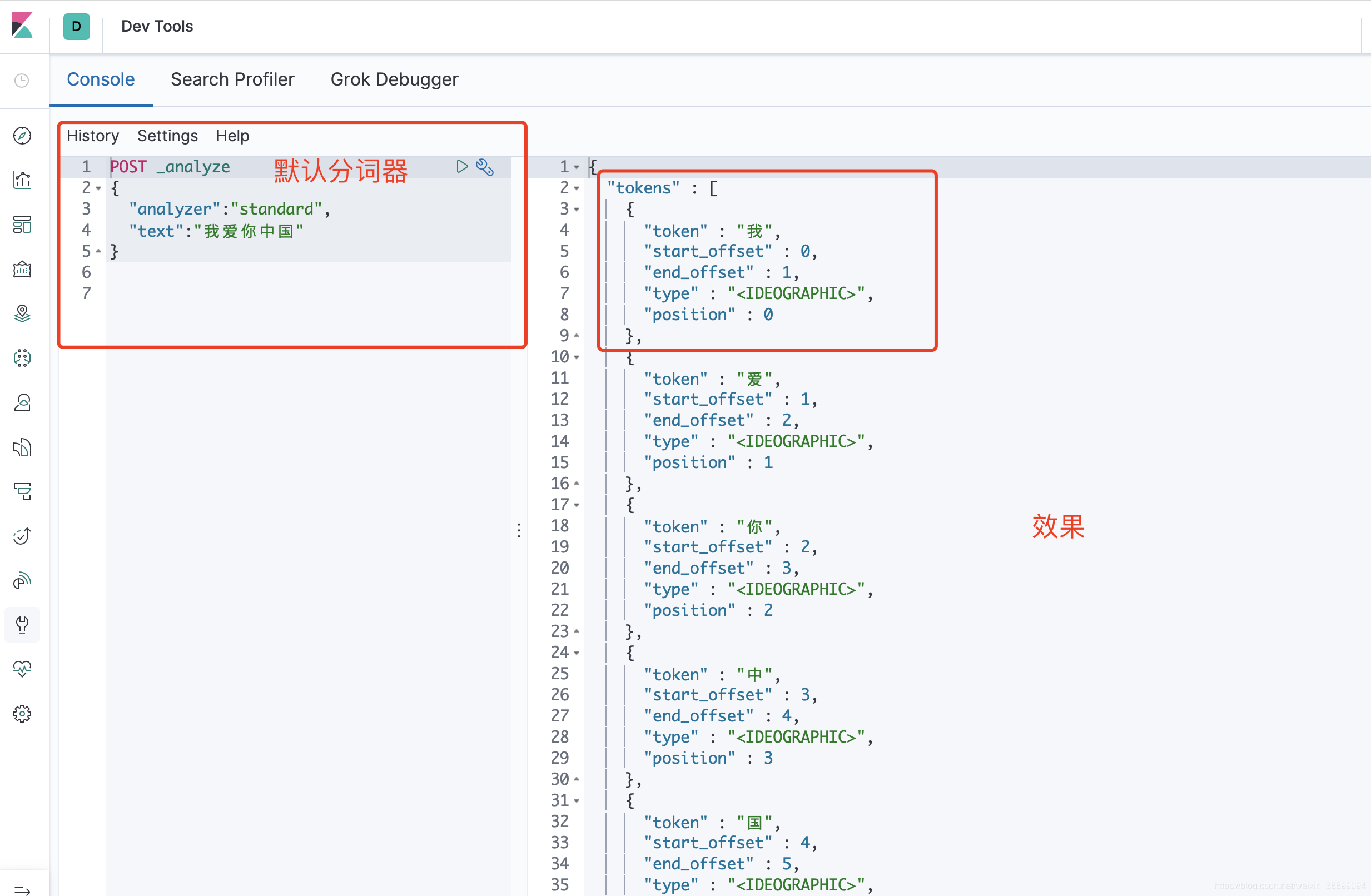
Task: Open the History link
Action: click(x=93, y=136)
